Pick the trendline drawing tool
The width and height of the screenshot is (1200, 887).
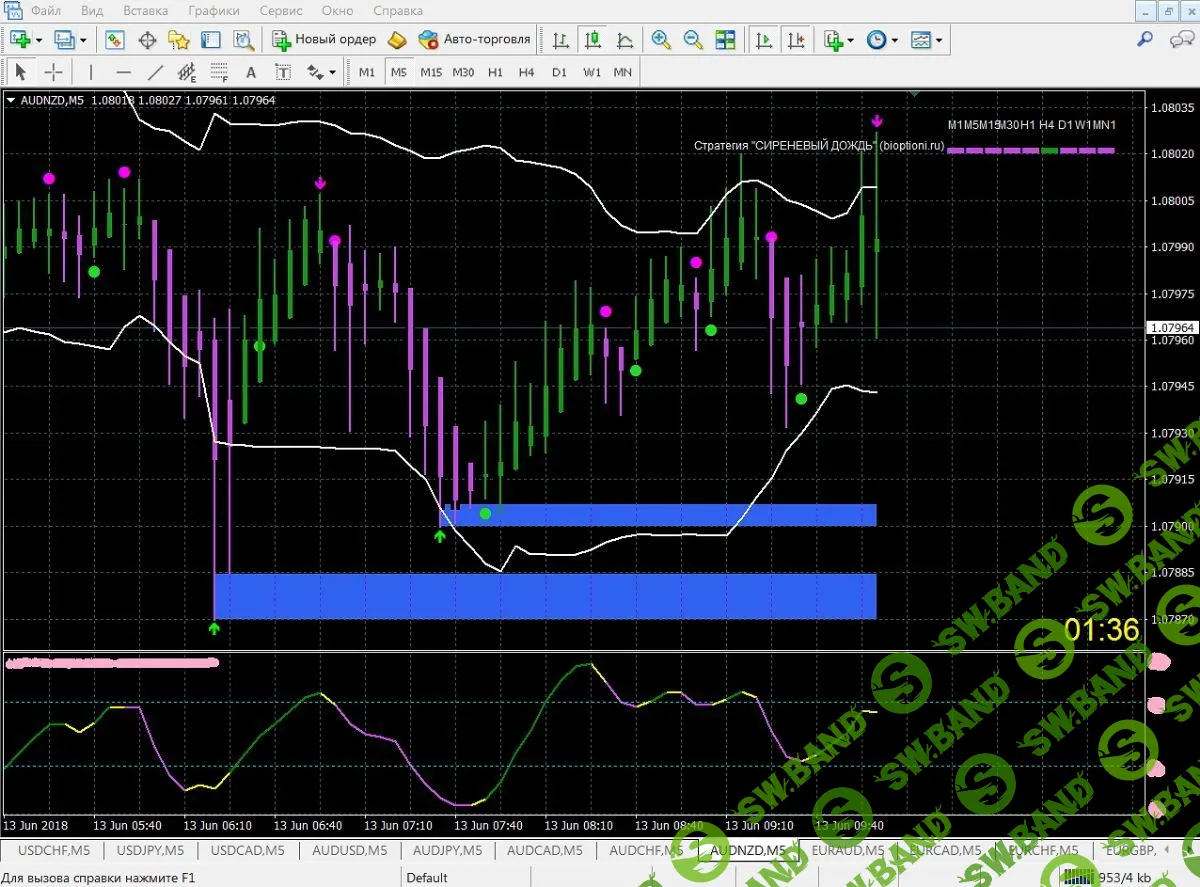click(x=155, y=72)
